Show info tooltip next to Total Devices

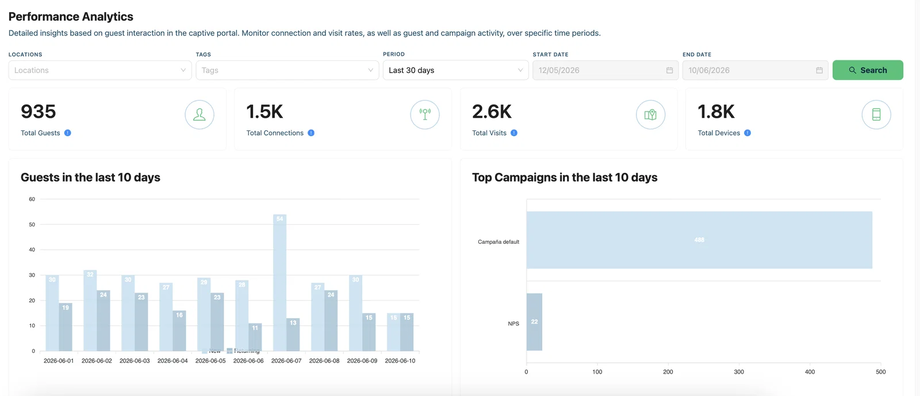click(x=748, y=133)
